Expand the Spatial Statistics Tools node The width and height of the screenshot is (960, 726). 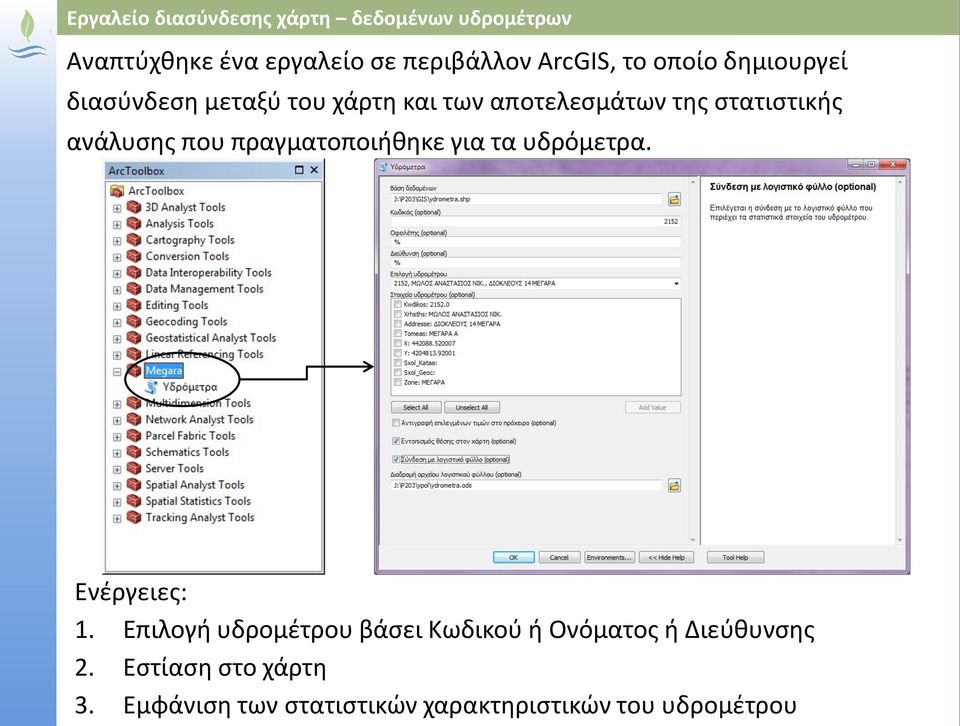(x=117, y=502)
